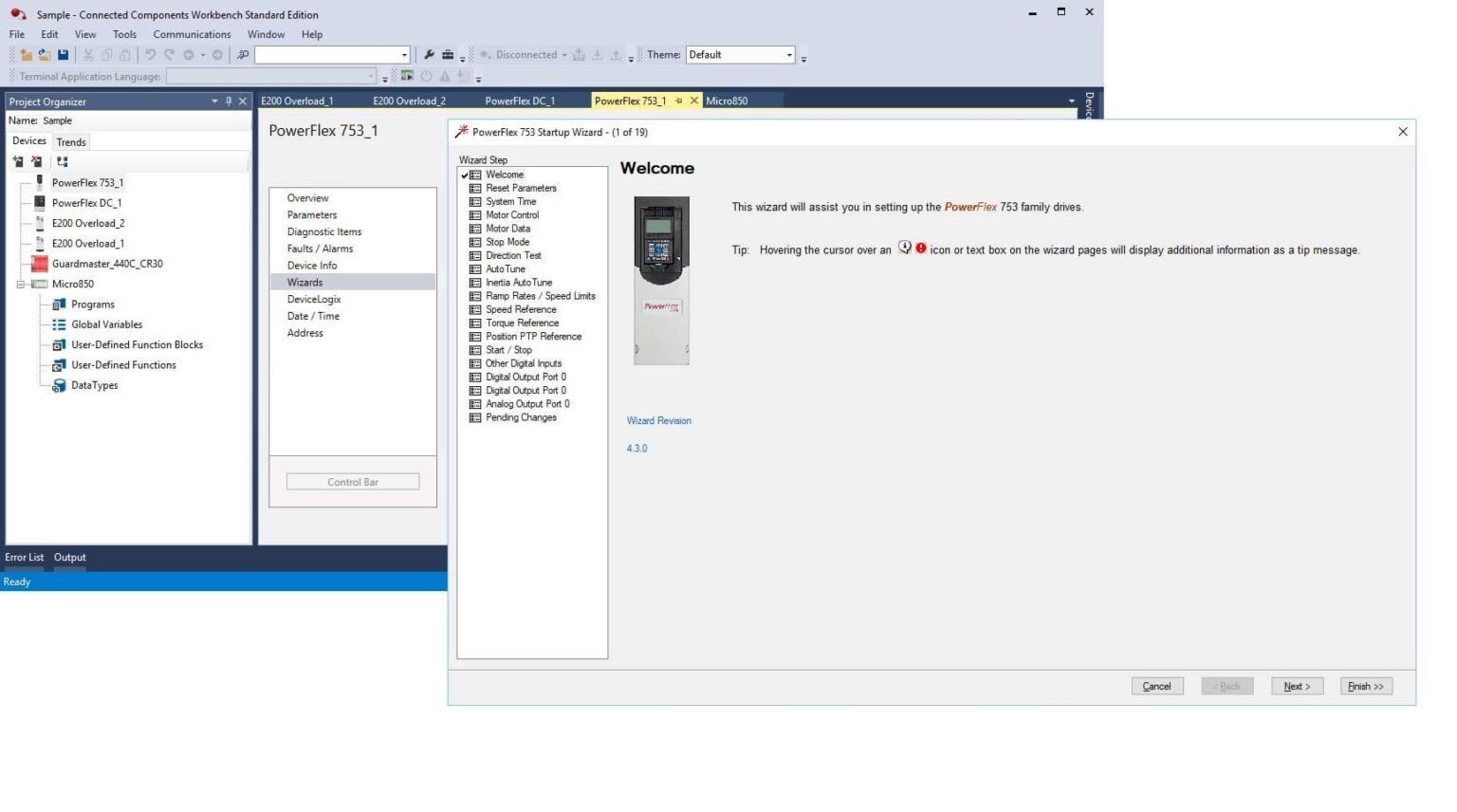Click the delete device icon in Project Organizer
The image size is (1457, 812).
pyautogui.click(x=37, y=162)
